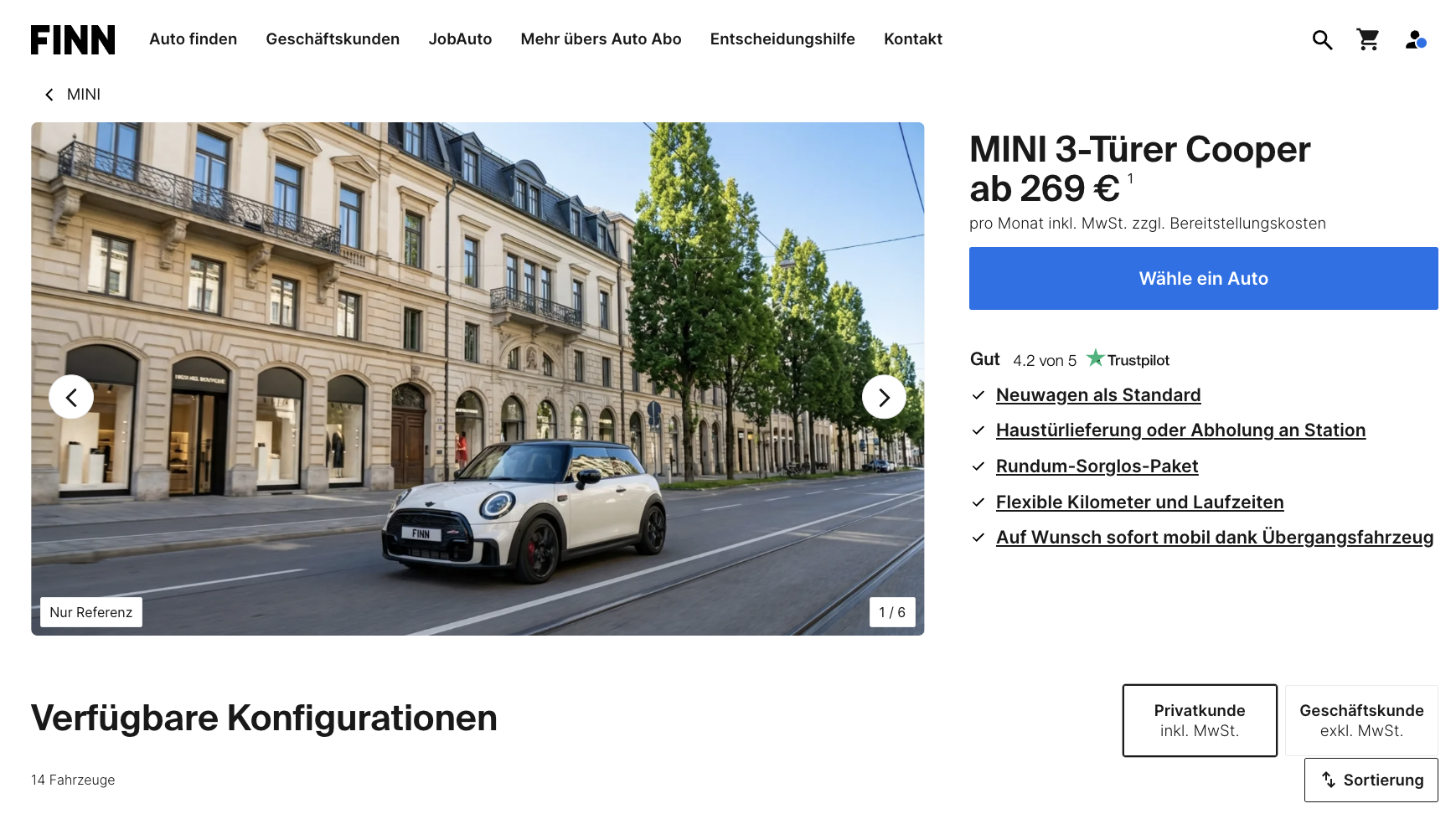1456x819 pixels.
Task: Switch to Geschäftskunde exkl. MwSt. option
Action: click(1361, 720)
